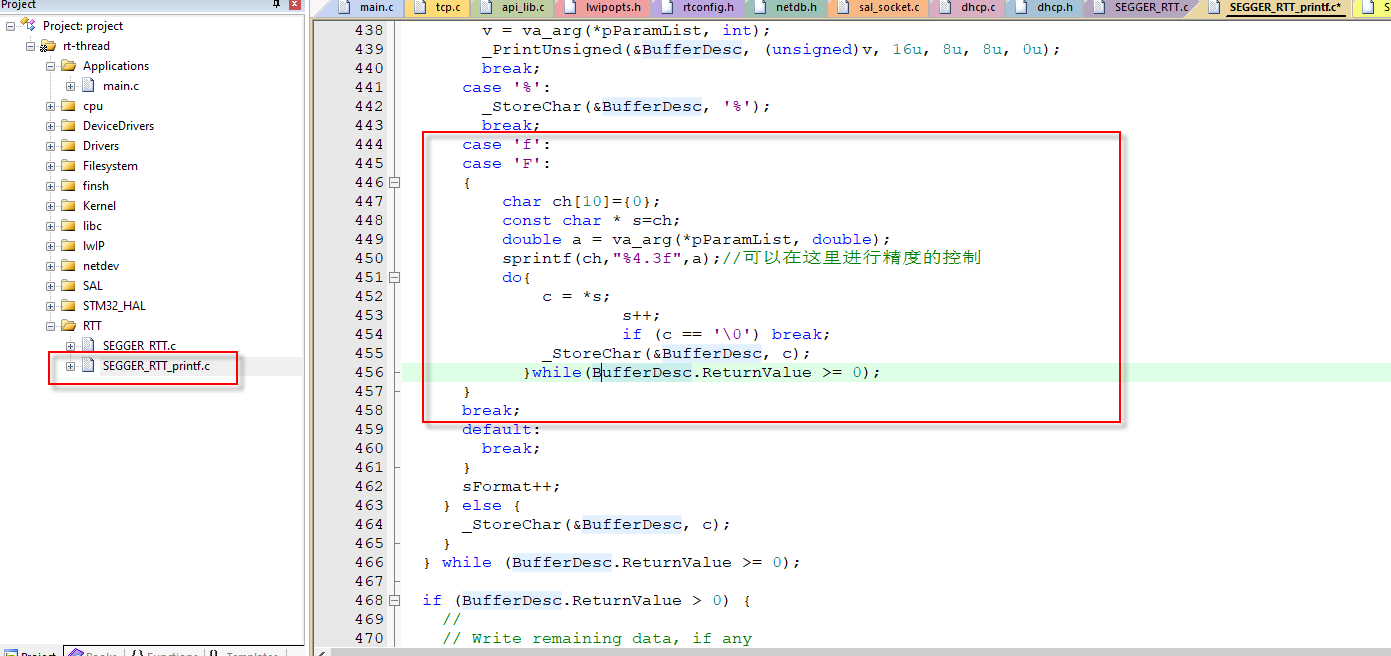Screen dimensions: 1391x656
Task: Collapse the do-loop fold at line 451
Action: click(x=395, y=278)
